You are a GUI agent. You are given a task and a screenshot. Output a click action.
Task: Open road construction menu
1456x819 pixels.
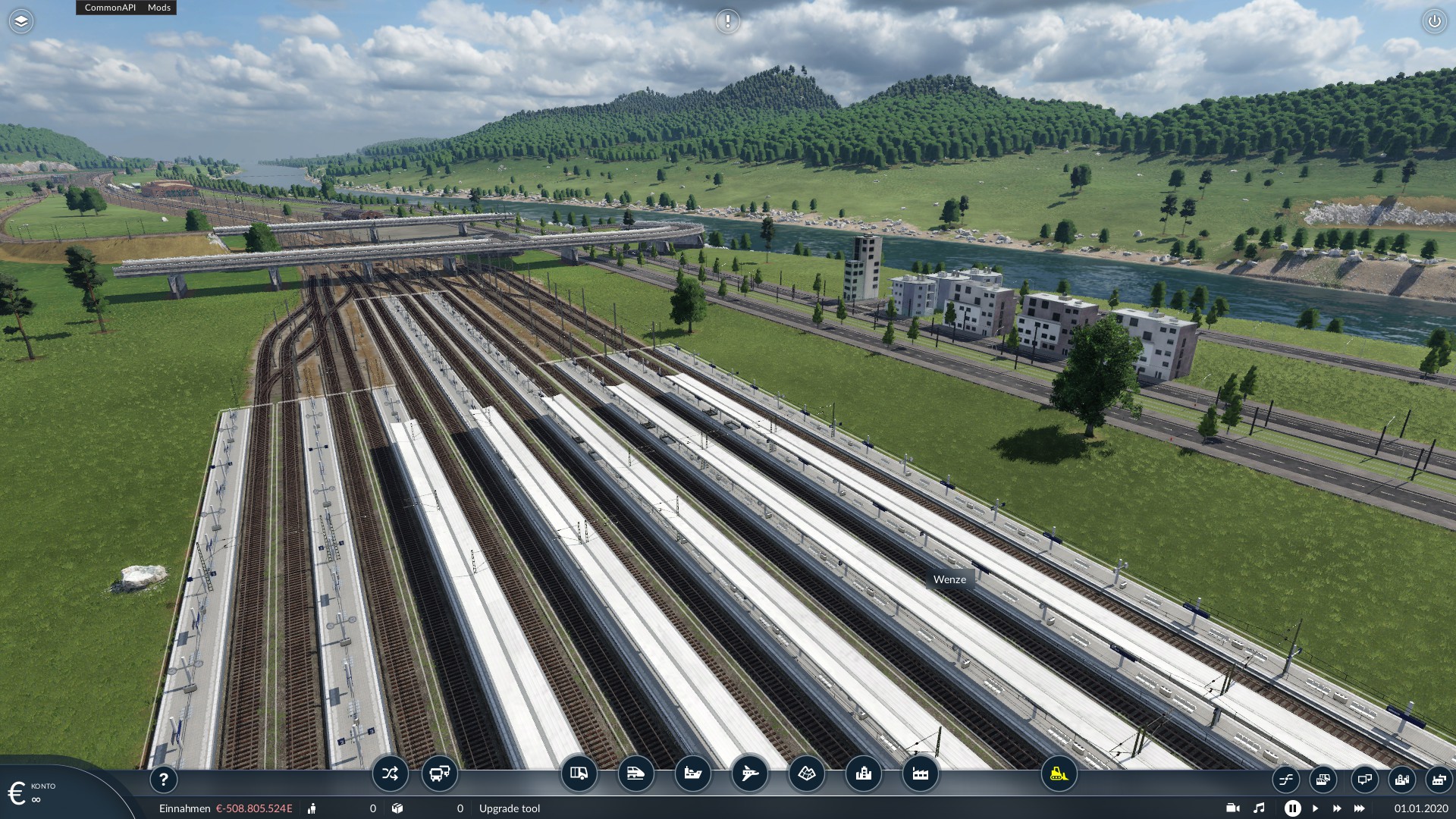579,774
